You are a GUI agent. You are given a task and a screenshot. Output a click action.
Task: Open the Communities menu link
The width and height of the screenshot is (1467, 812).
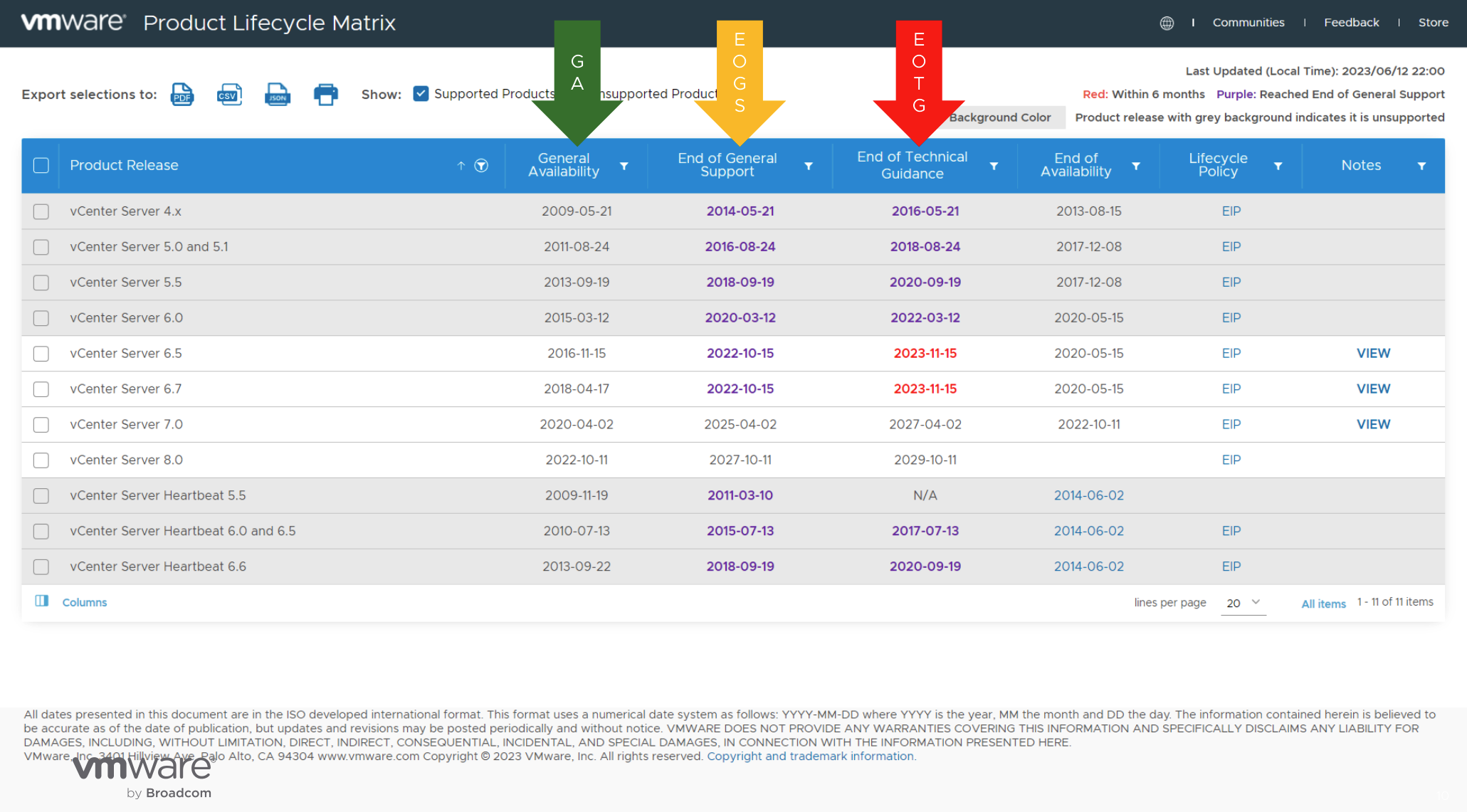(1248, 23)
